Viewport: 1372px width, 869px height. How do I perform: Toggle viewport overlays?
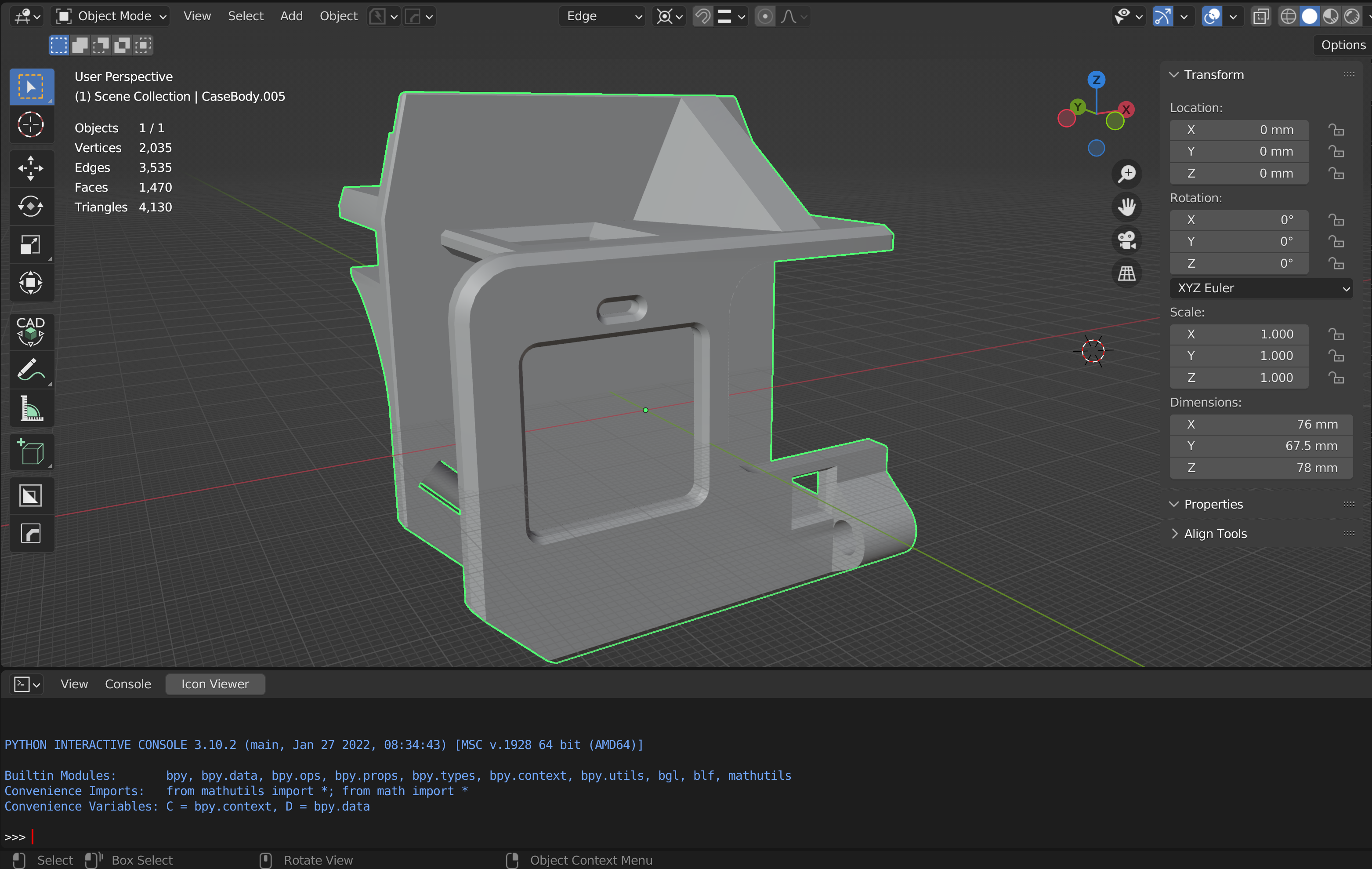[x=1211, y=17]
